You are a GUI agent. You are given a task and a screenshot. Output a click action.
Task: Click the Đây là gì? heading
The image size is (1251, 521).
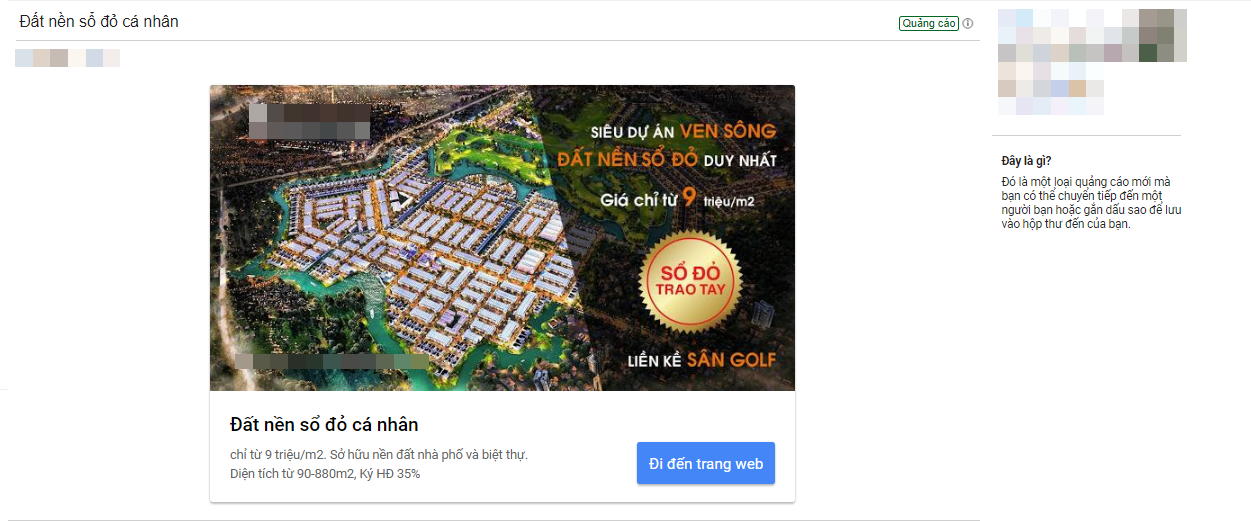click(1026, 161)
